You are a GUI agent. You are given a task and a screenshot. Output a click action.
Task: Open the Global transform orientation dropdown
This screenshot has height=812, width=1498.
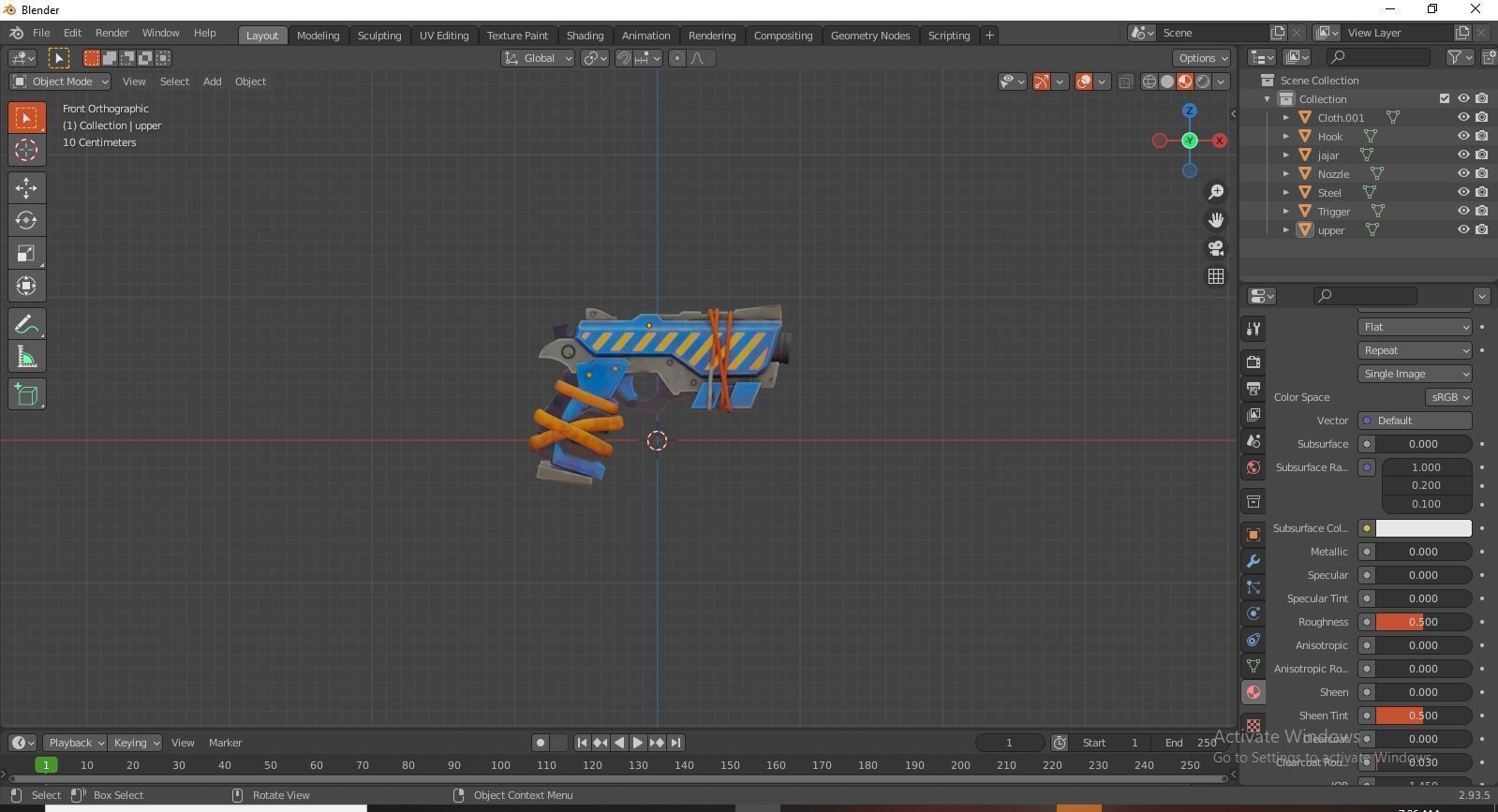tap(538, 58)
